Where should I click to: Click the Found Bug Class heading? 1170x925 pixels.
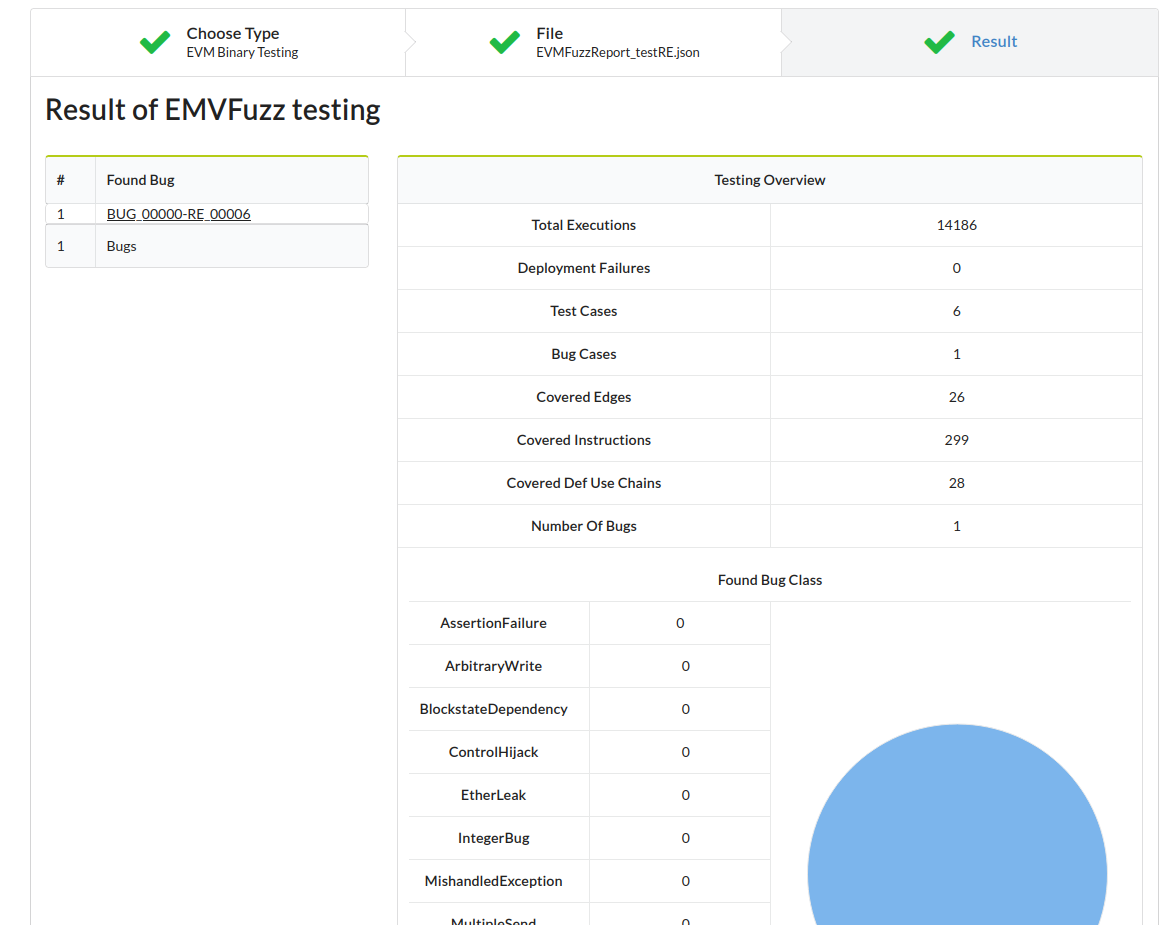coord(769,580)
